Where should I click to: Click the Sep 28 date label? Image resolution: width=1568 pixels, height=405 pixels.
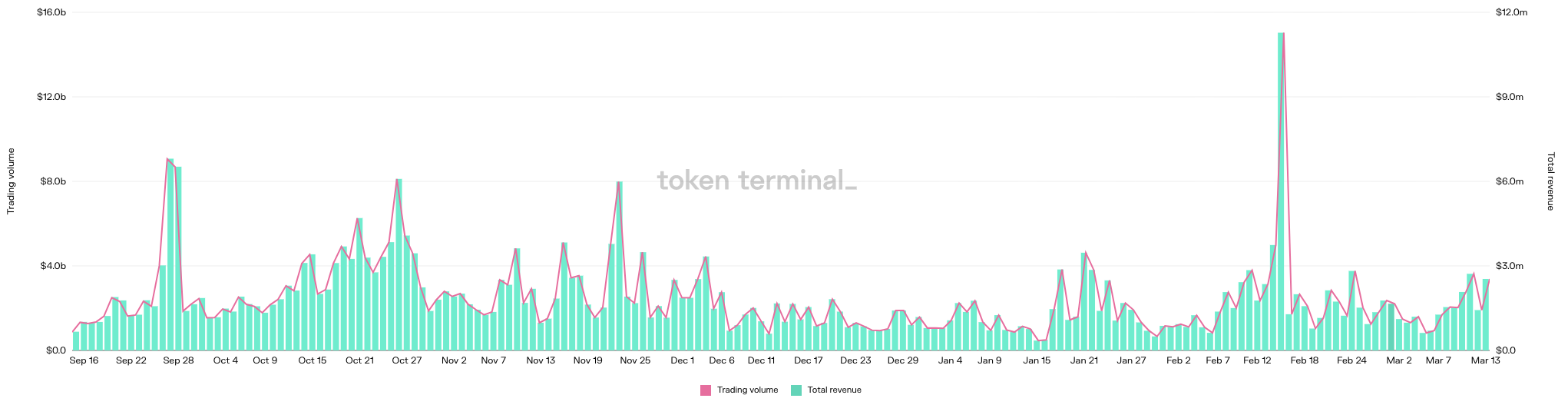pyautogui.click(x=178, y=360)
